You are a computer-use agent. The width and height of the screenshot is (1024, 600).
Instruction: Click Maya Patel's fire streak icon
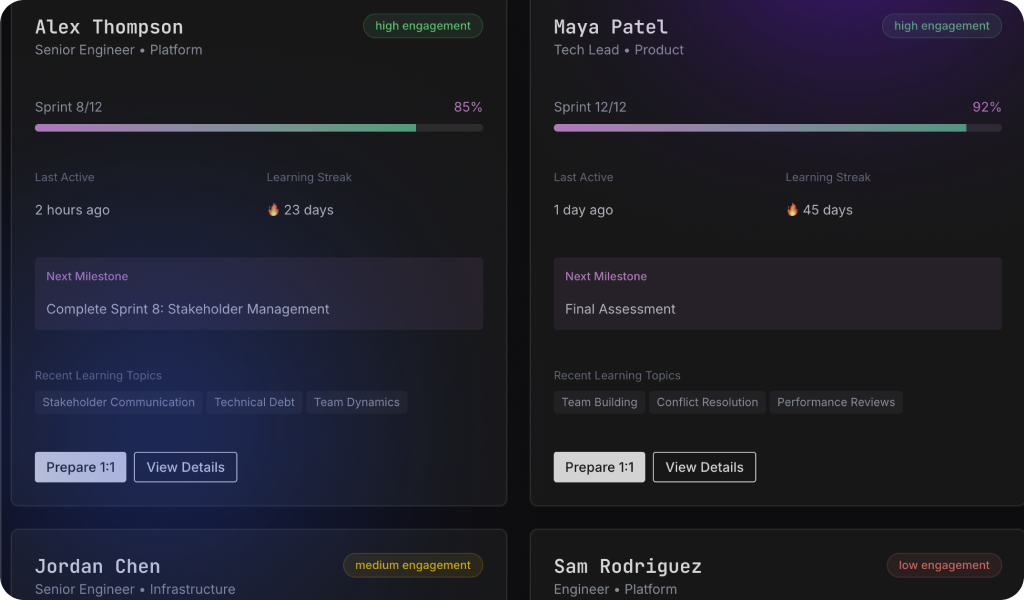(x=792, y=210)
